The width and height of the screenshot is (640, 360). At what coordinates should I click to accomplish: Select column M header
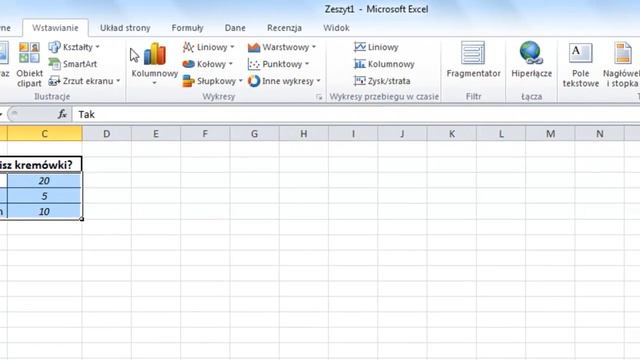[x=550, y=134]
